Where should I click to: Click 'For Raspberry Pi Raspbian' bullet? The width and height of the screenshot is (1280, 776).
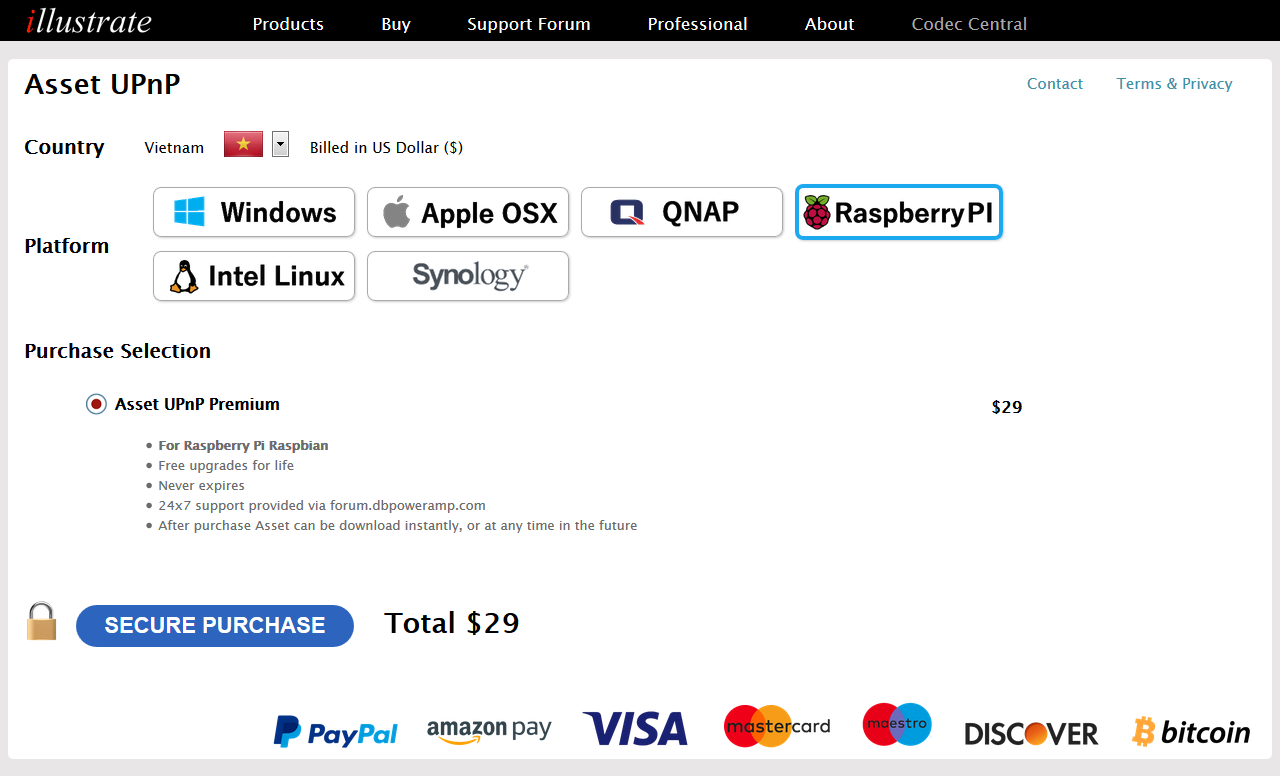coord(243,446)
